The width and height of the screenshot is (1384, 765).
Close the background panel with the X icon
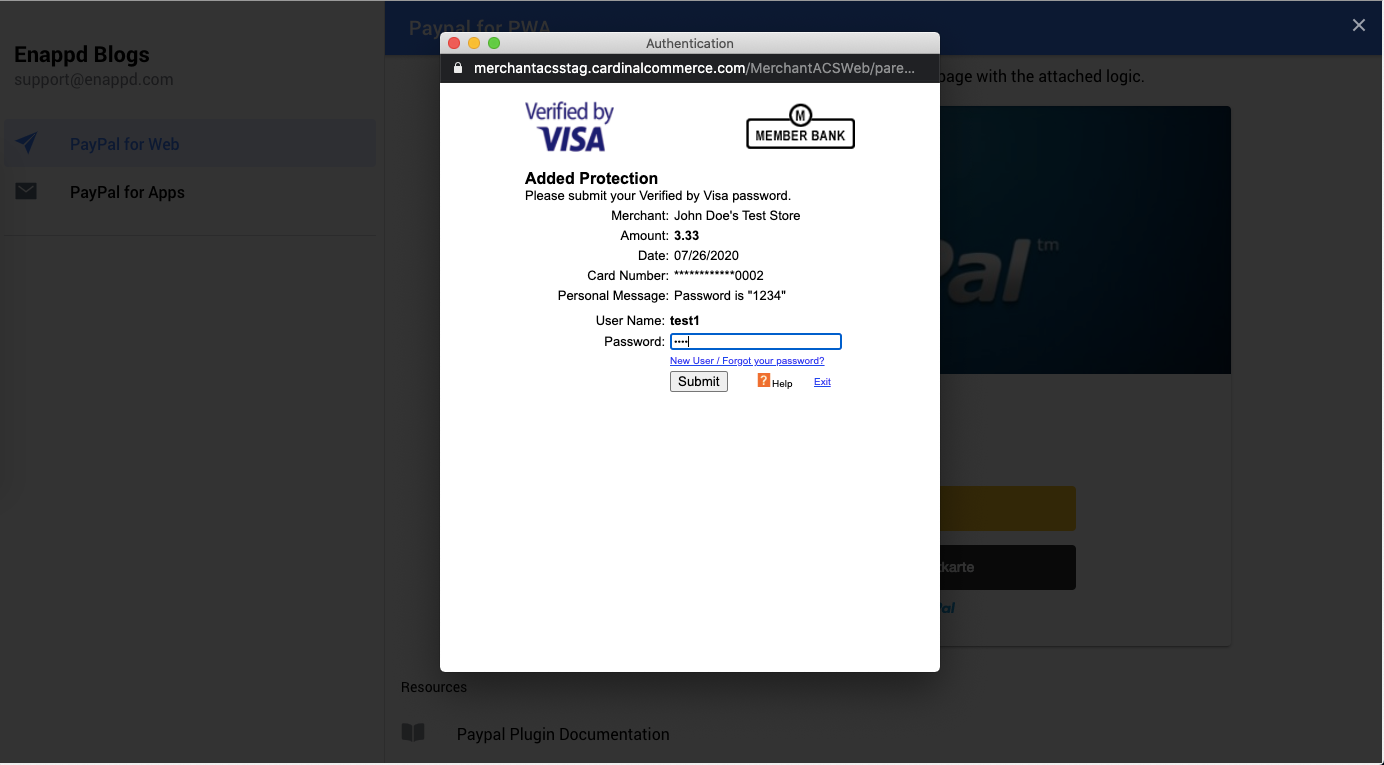click(1358, 25)
